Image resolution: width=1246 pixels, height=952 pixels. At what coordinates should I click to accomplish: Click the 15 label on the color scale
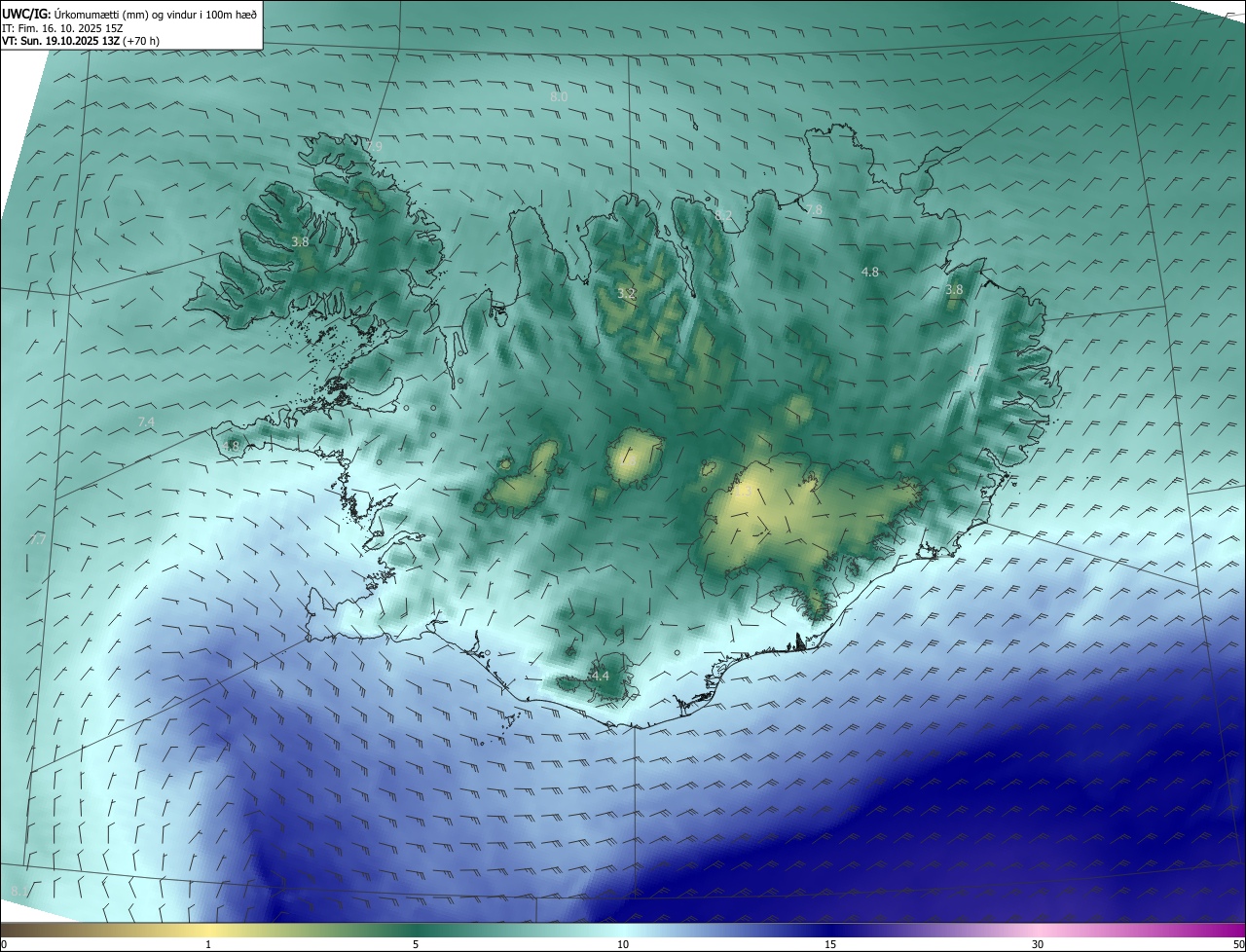(x=830, y=945)
